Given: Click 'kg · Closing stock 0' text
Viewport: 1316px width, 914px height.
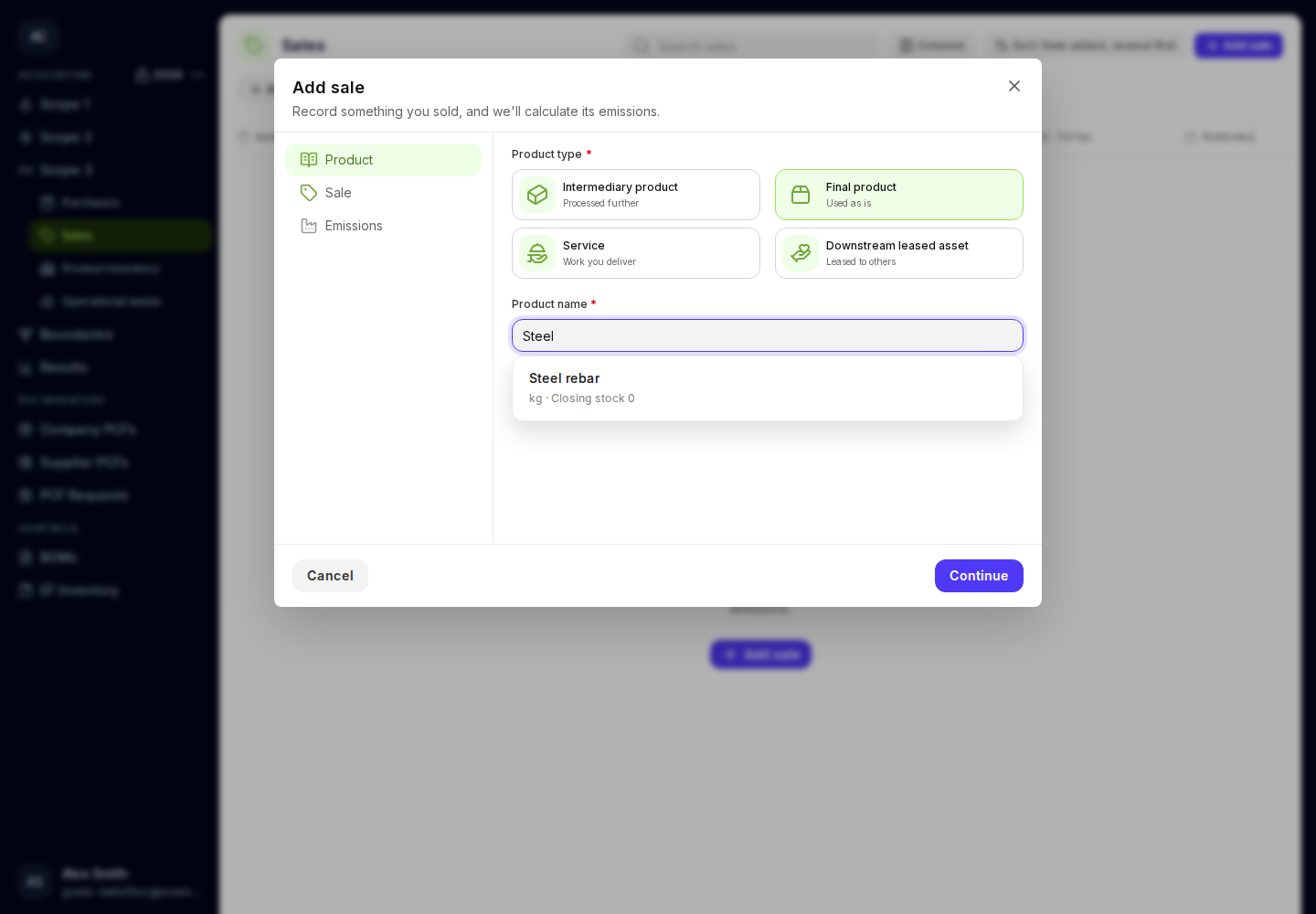Looking at the screenshot, I should coord(582,399).
